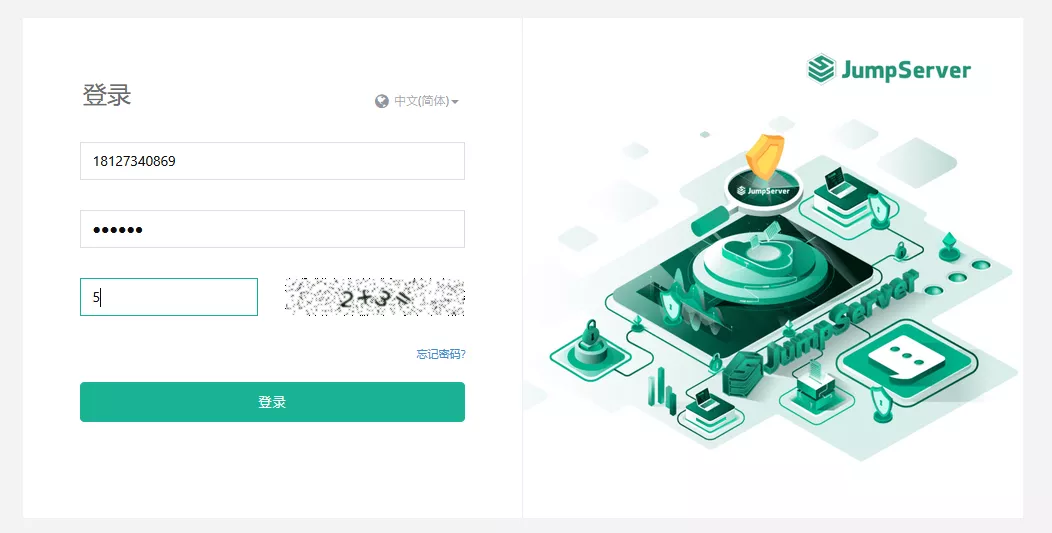Expand the language selector caret arrow
This screenshot has width=1052, height=533.
455,102
